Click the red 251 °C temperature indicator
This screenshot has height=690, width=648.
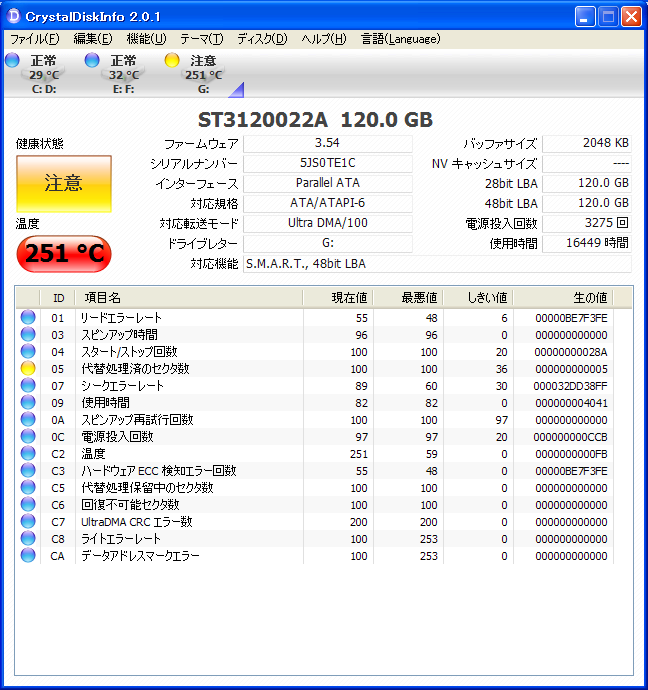point(64,253)
